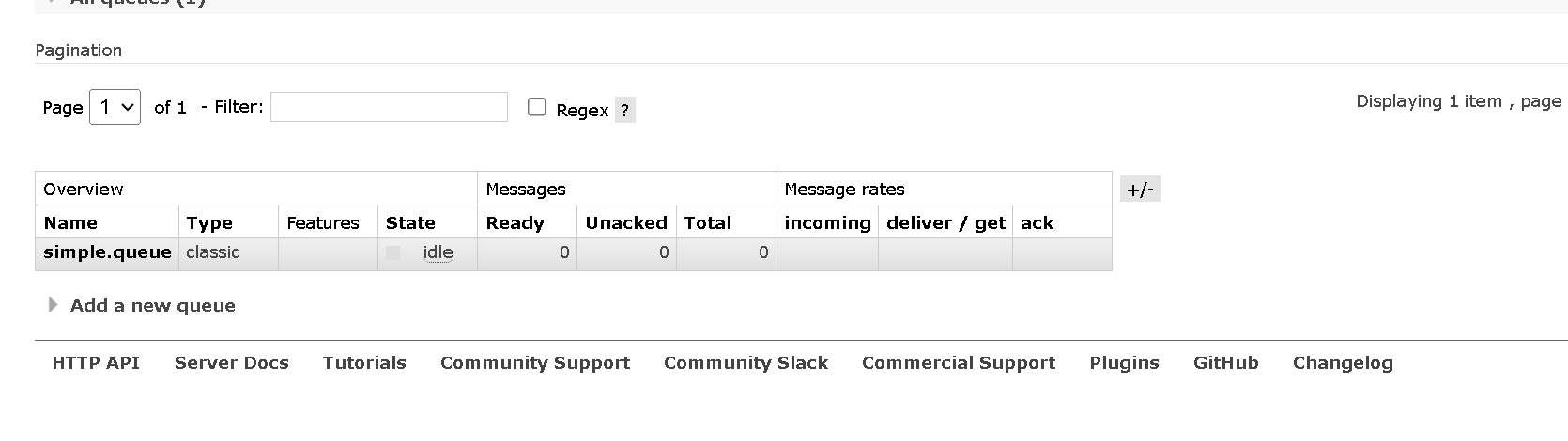This screenshot has width=1568, height=441.
Task: Open the simple.queue queue details
Action: 107,252
